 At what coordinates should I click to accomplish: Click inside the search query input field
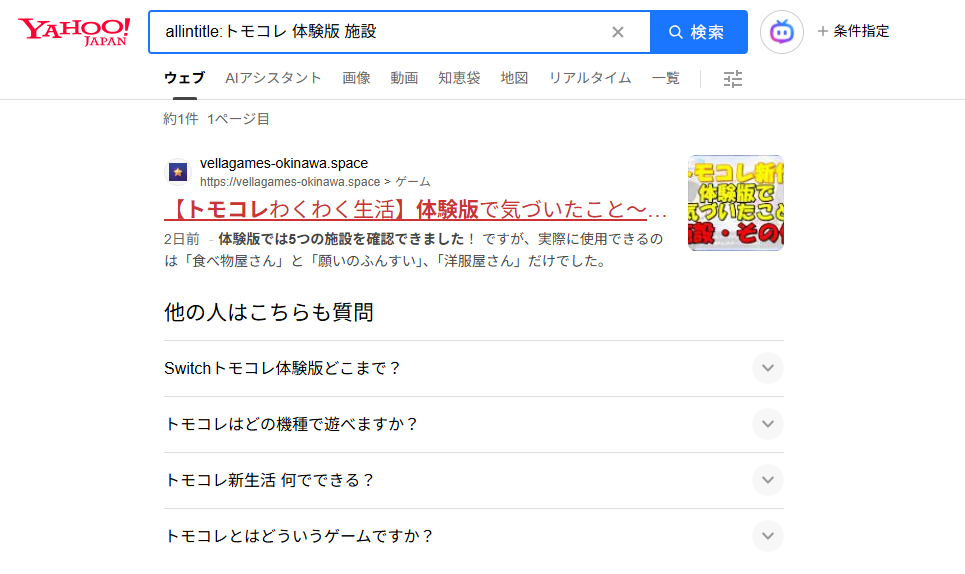(380, 32)
